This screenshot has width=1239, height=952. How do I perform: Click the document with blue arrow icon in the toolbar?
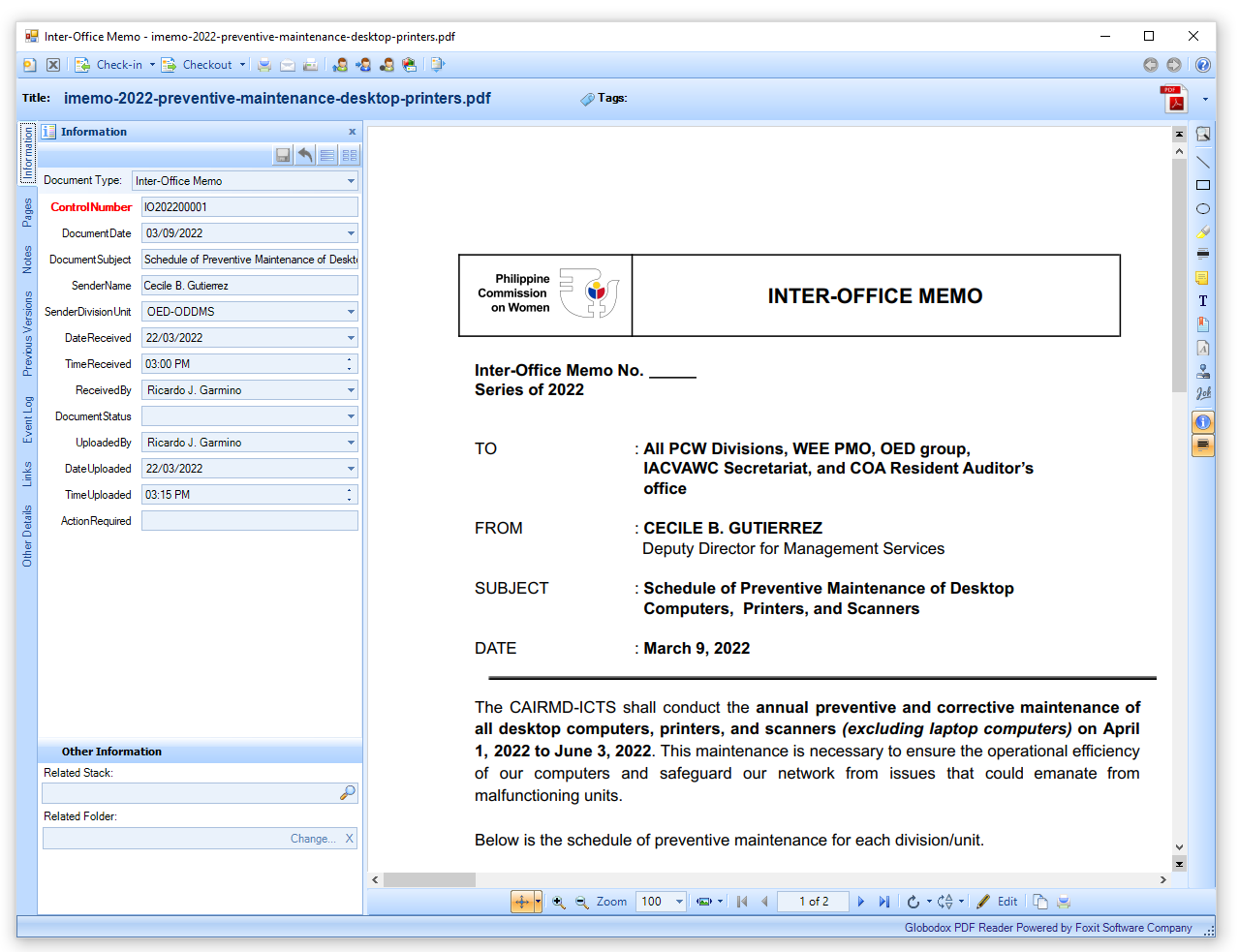coord(438,65)
